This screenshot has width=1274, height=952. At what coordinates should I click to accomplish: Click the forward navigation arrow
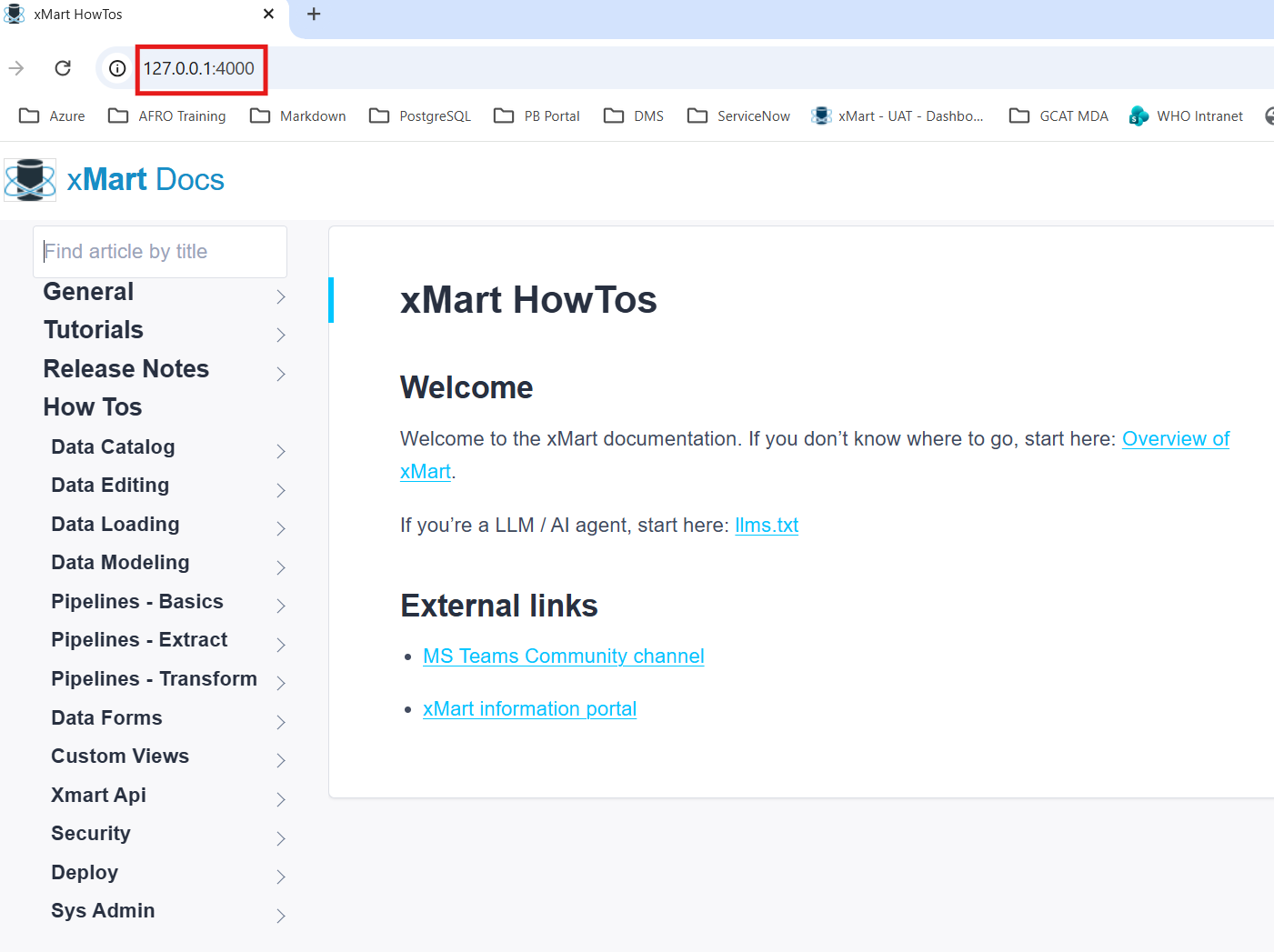16,68
